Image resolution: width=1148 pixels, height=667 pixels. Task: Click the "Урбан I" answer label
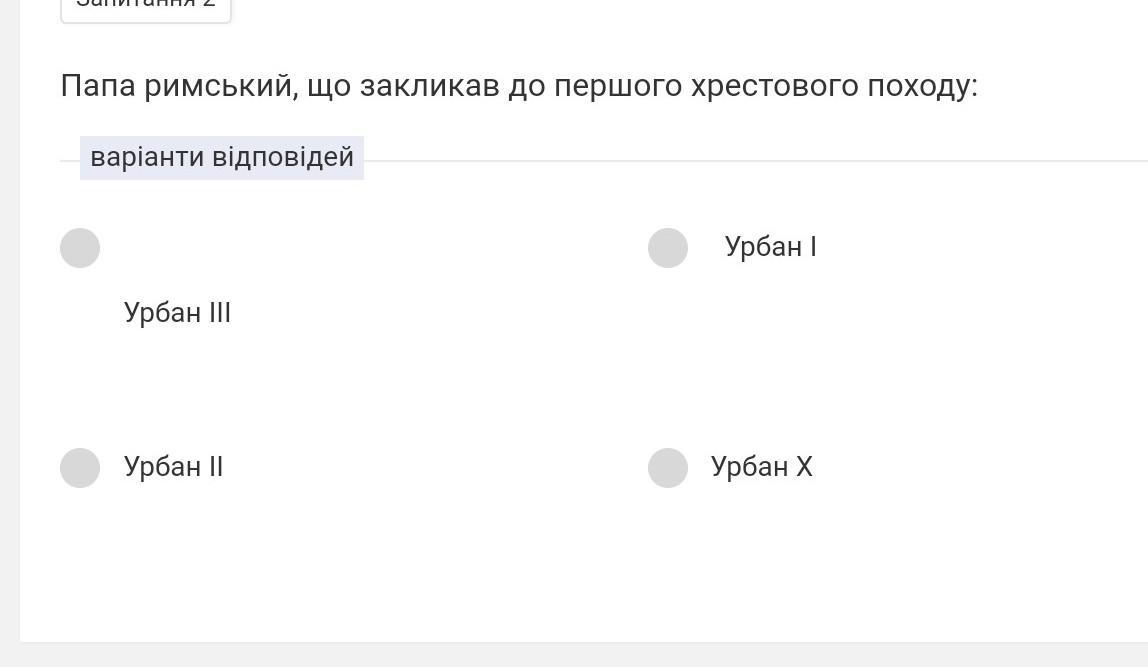click(770, 247)
